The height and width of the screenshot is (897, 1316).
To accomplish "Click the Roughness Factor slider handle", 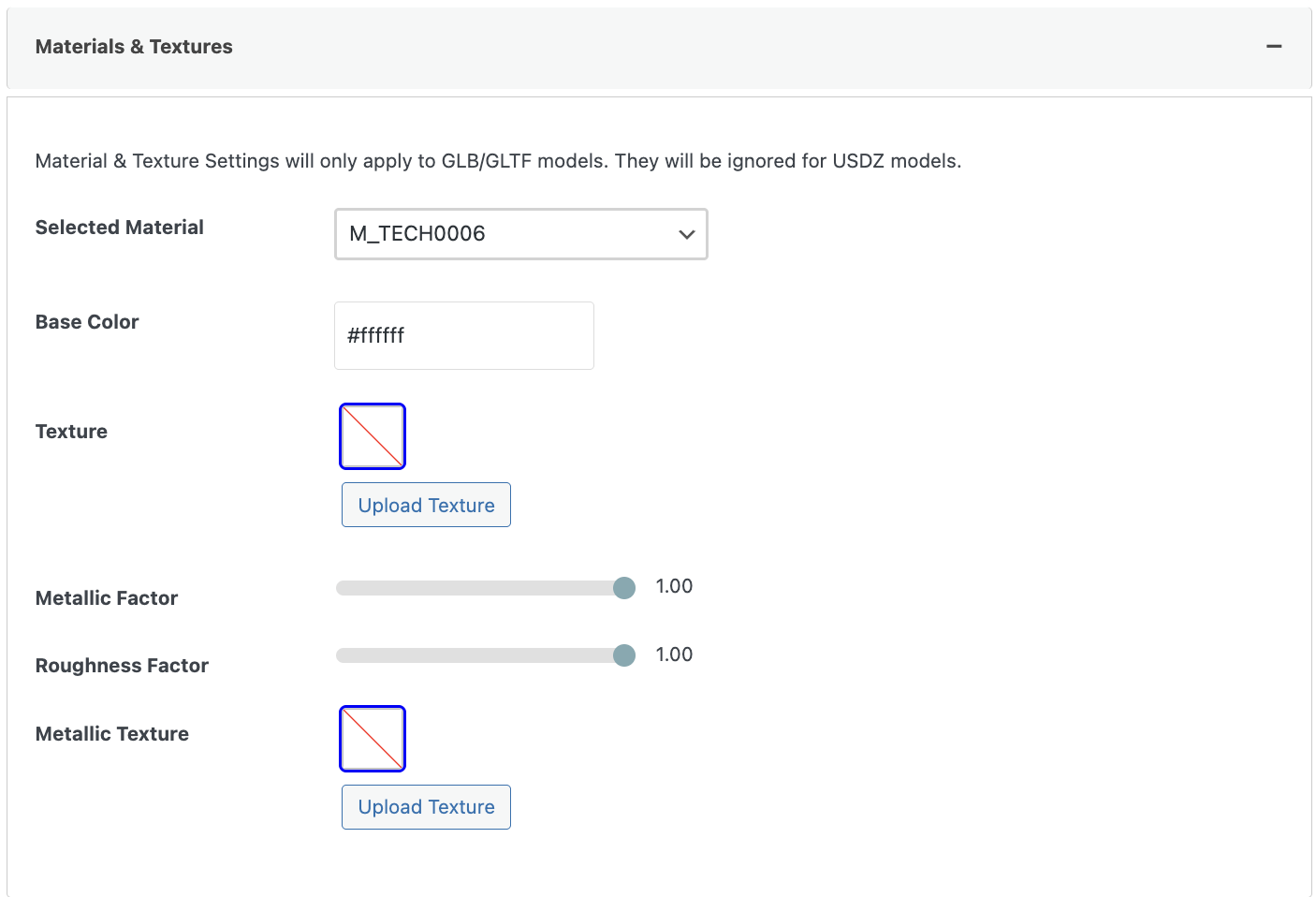I will point(624,655).
